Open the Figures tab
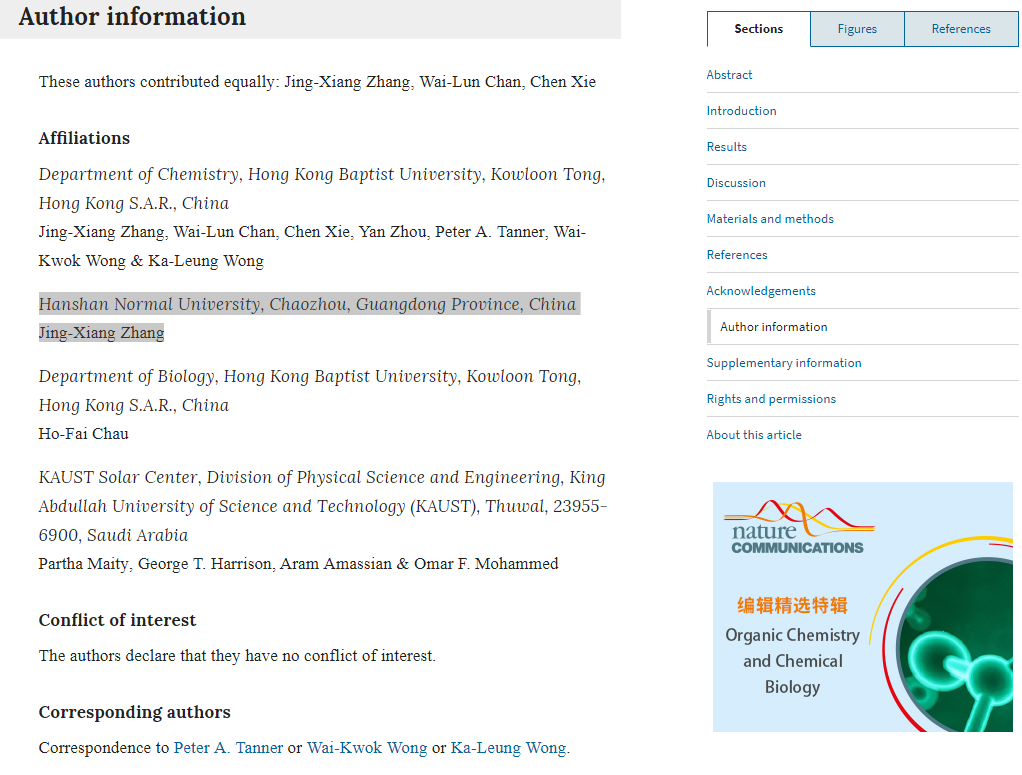 [857, 29]
